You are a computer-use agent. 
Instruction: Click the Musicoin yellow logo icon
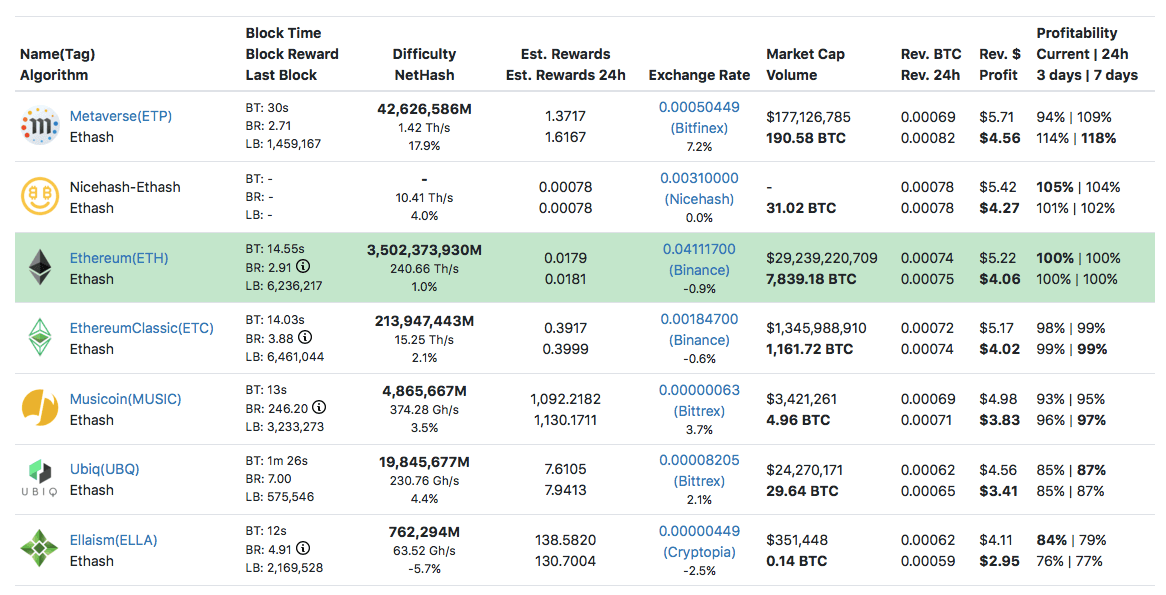pyautogui.click(x=40, y=409)
